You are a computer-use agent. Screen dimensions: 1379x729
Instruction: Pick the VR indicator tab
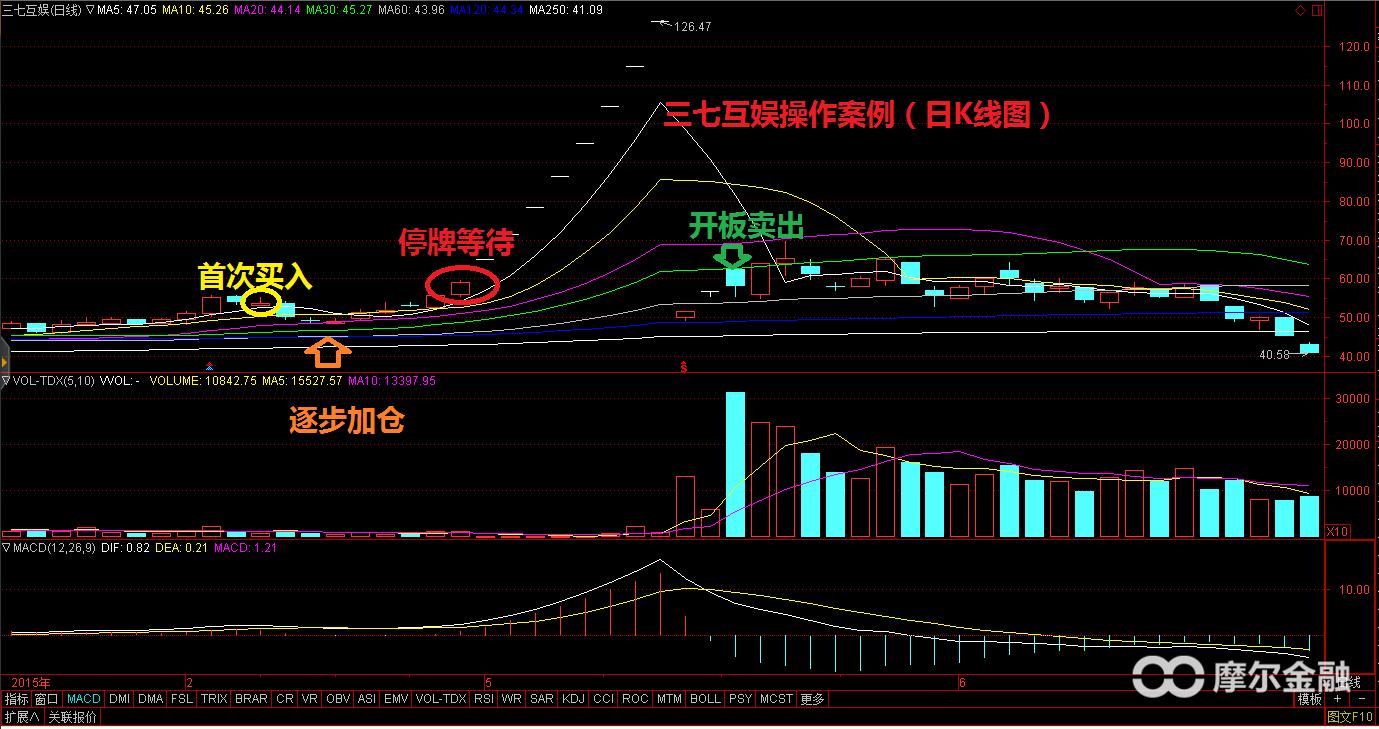(x=310, y=699)
